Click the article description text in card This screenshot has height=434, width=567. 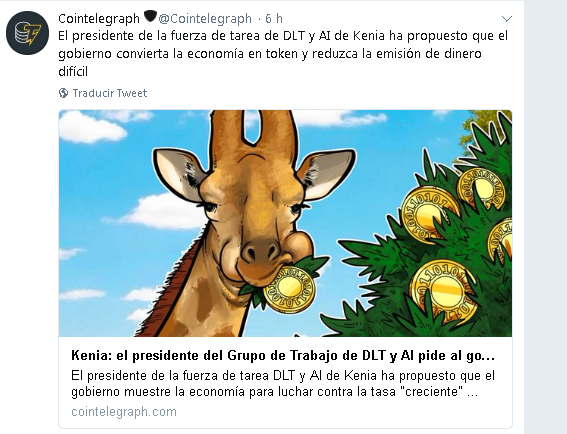coord(283,383)
